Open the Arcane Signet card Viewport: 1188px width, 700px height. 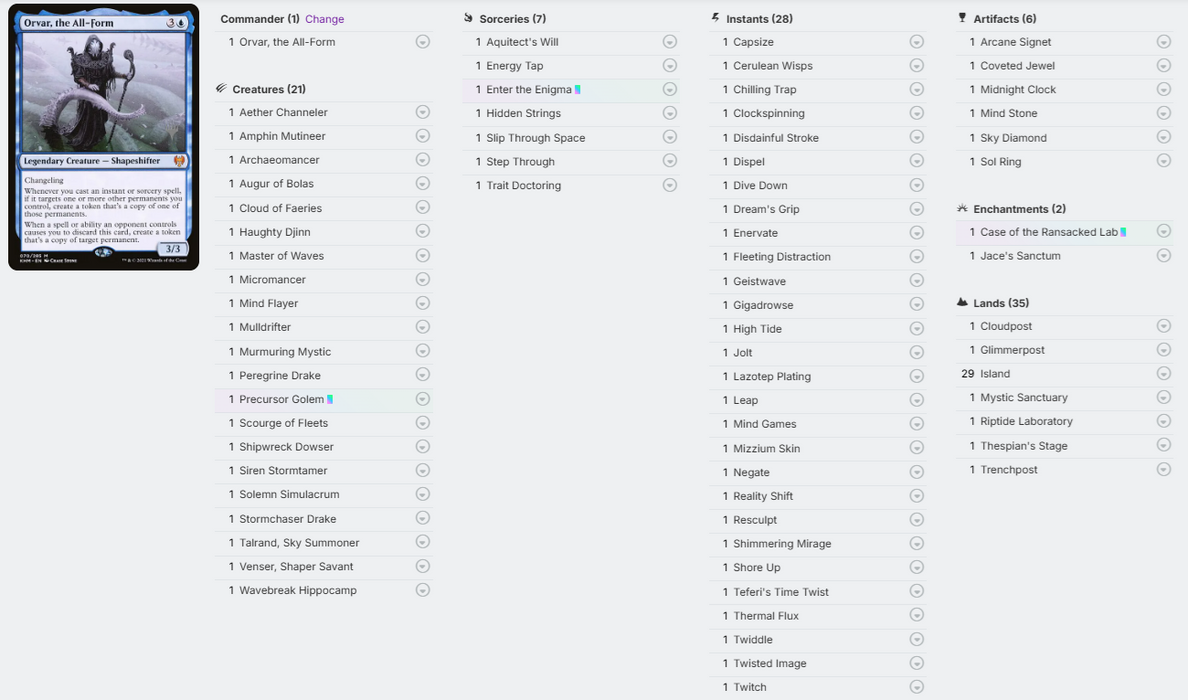click(x=1015, y=42)
